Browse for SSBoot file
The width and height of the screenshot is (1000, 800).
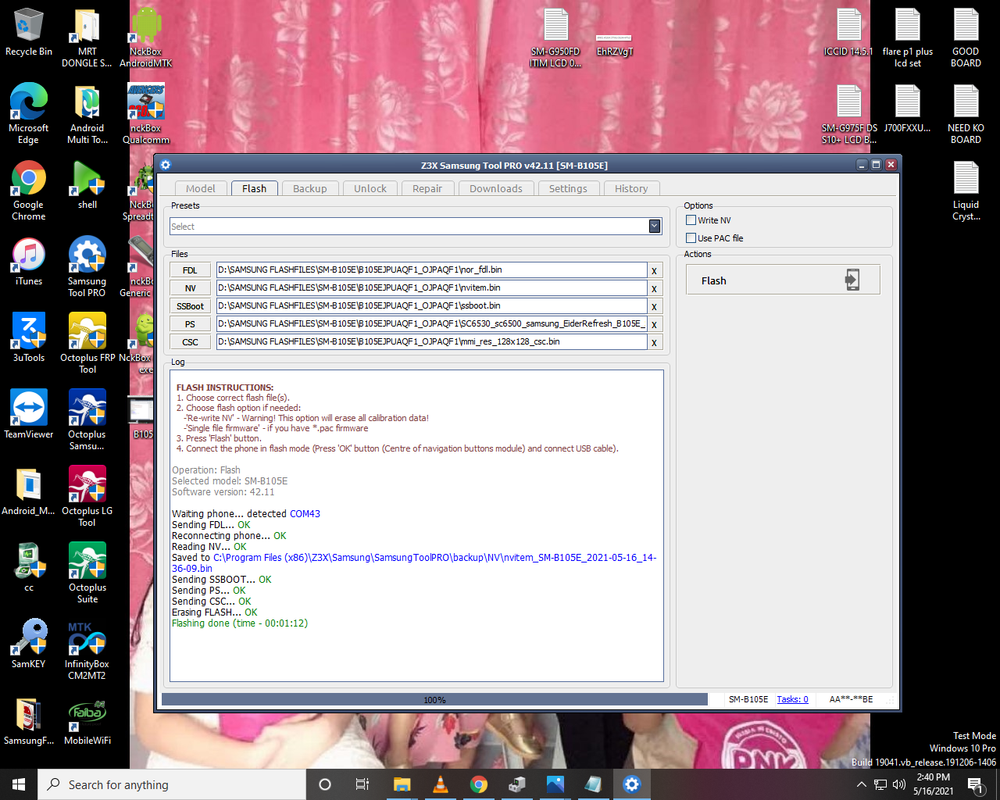[x=190, y=306]
